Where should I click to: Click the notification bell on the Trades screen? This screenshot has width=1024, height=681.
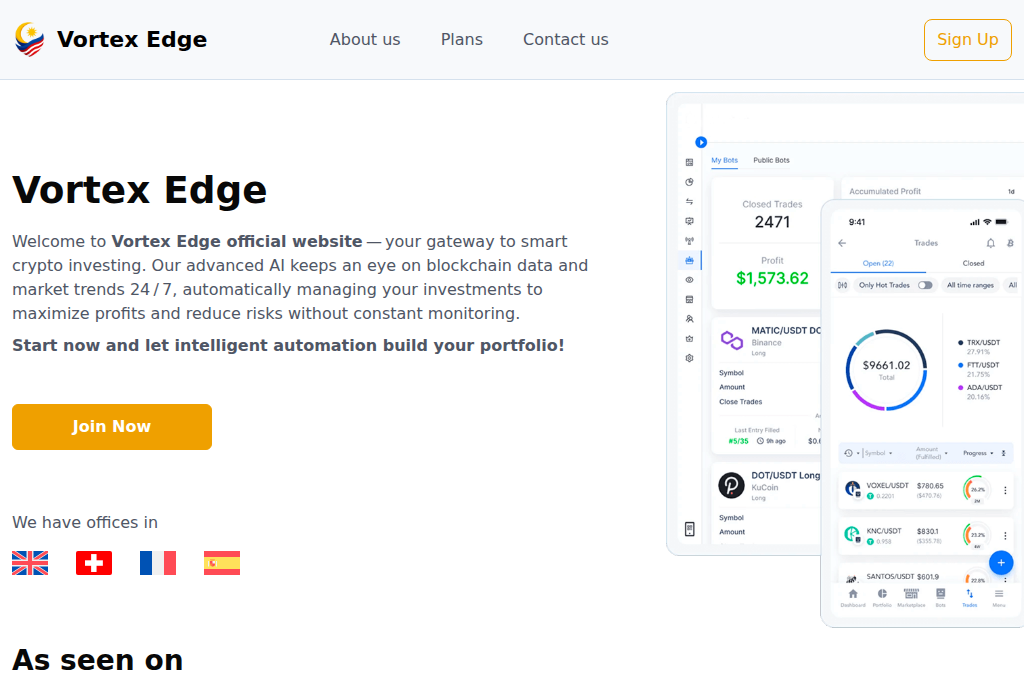point(990,243)
